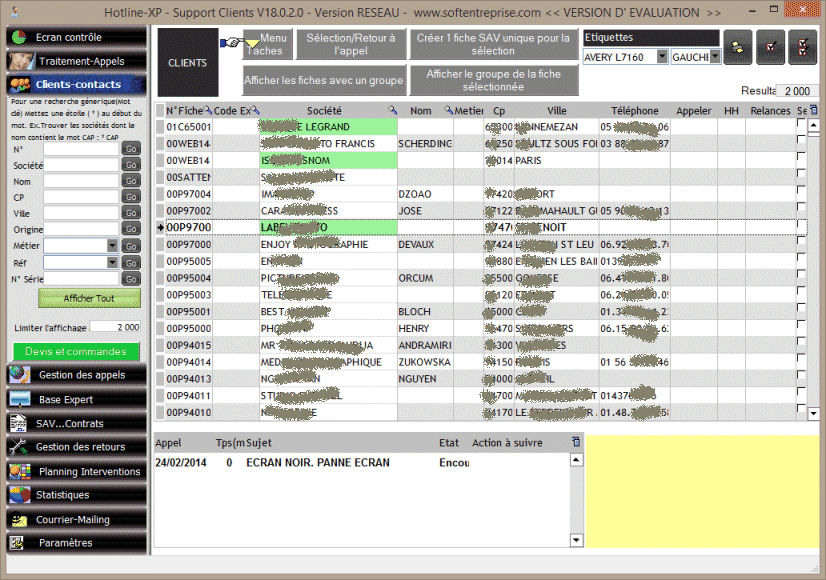Click the Planning Interventions calendar icon
Viewport: 826px width, 580px height.
(x=21, y=471)
